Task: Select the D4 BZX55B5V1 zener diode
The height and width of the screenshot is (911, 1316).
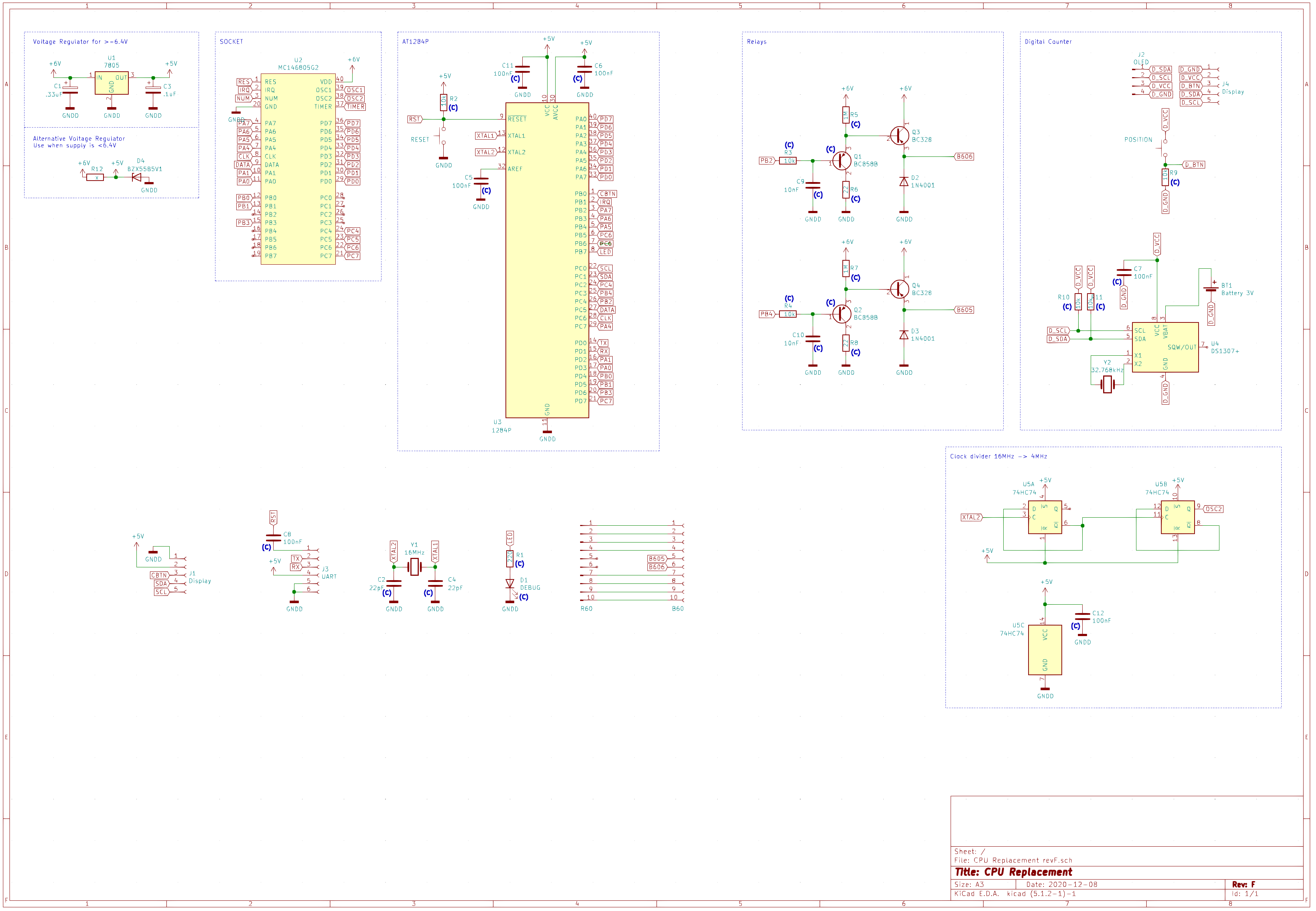Action: click(136, 177)
